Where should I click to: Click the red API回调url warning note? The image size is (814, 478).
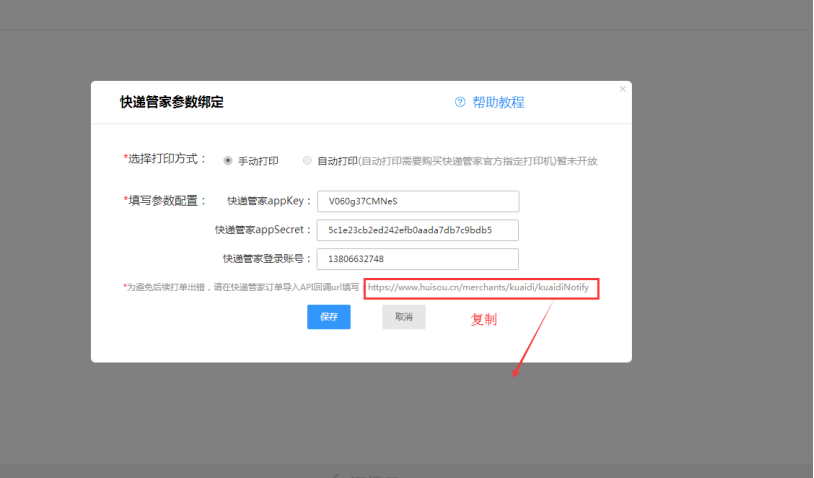tap(240, 288)
